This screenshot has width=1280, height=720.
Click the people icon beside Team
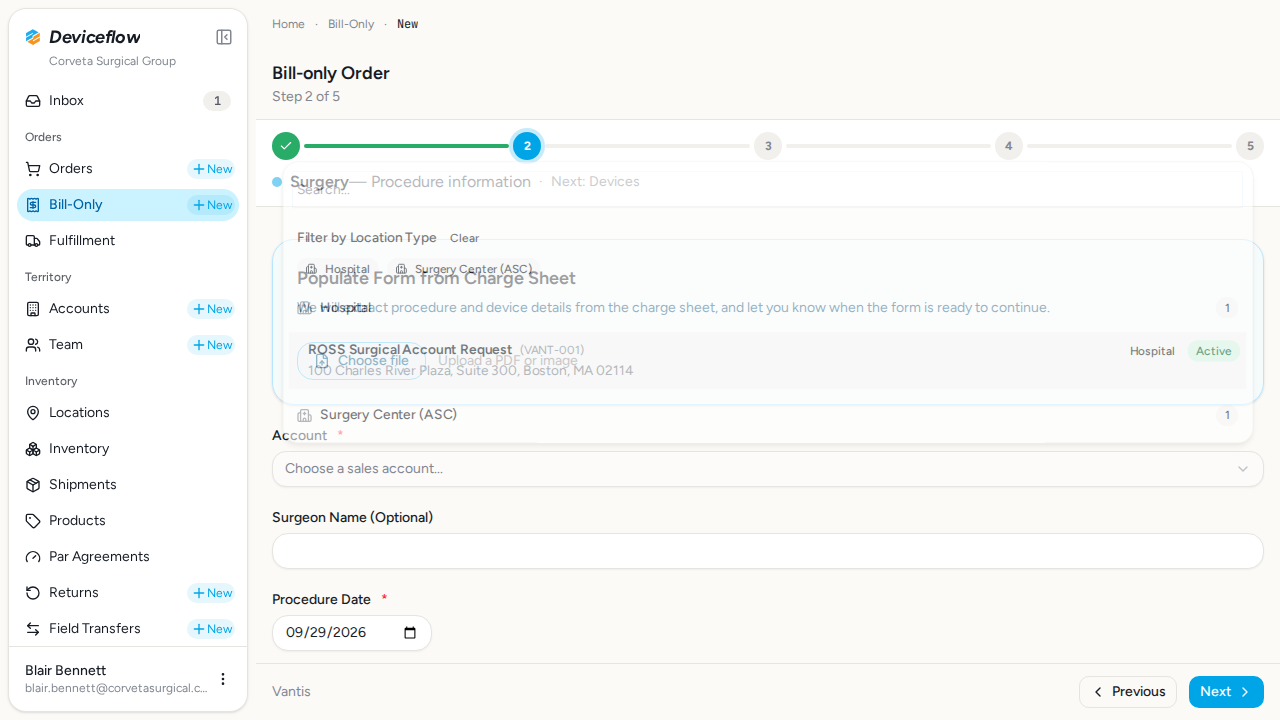[x=33, y=345]
